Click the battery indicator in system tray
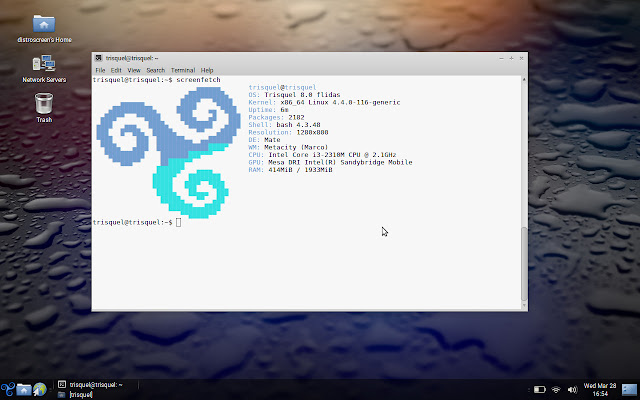 coord(540,390)
